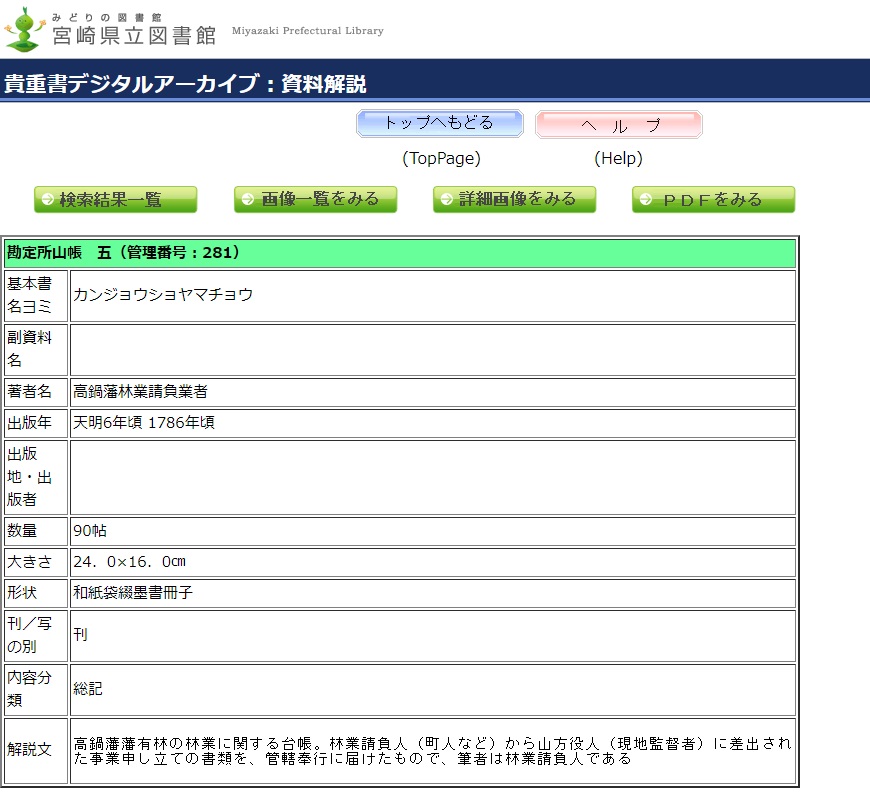Click the 出版年 row label

tap(36, 423)
